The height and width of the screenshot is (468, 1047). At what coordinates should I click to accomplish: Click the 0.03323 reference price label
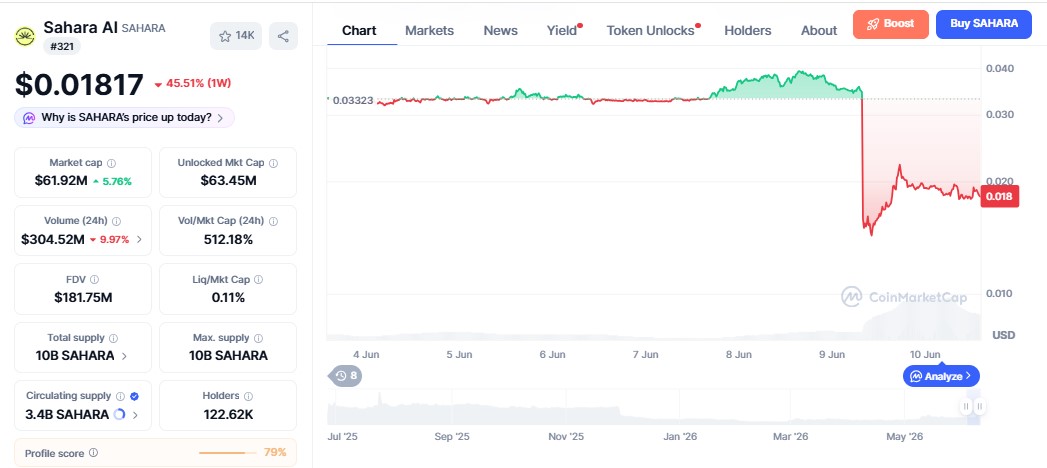tap(353, 100)
